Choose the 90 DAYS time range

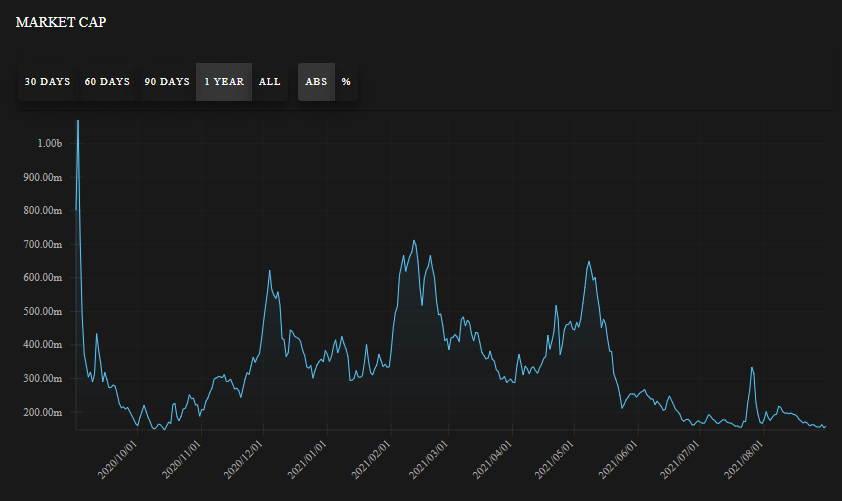166,82
